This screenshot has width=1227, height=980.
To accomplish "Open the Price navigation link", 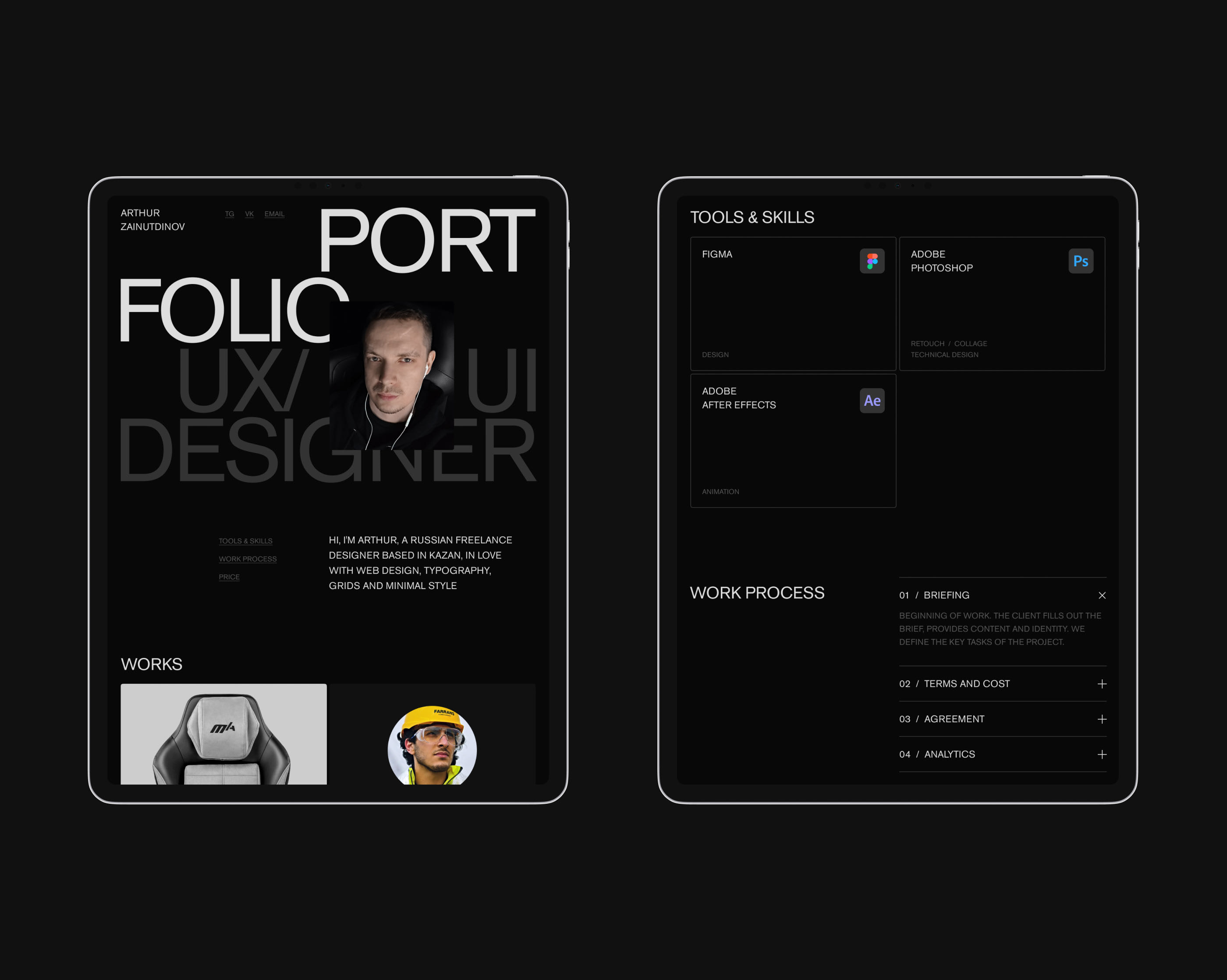I will 229,577.
